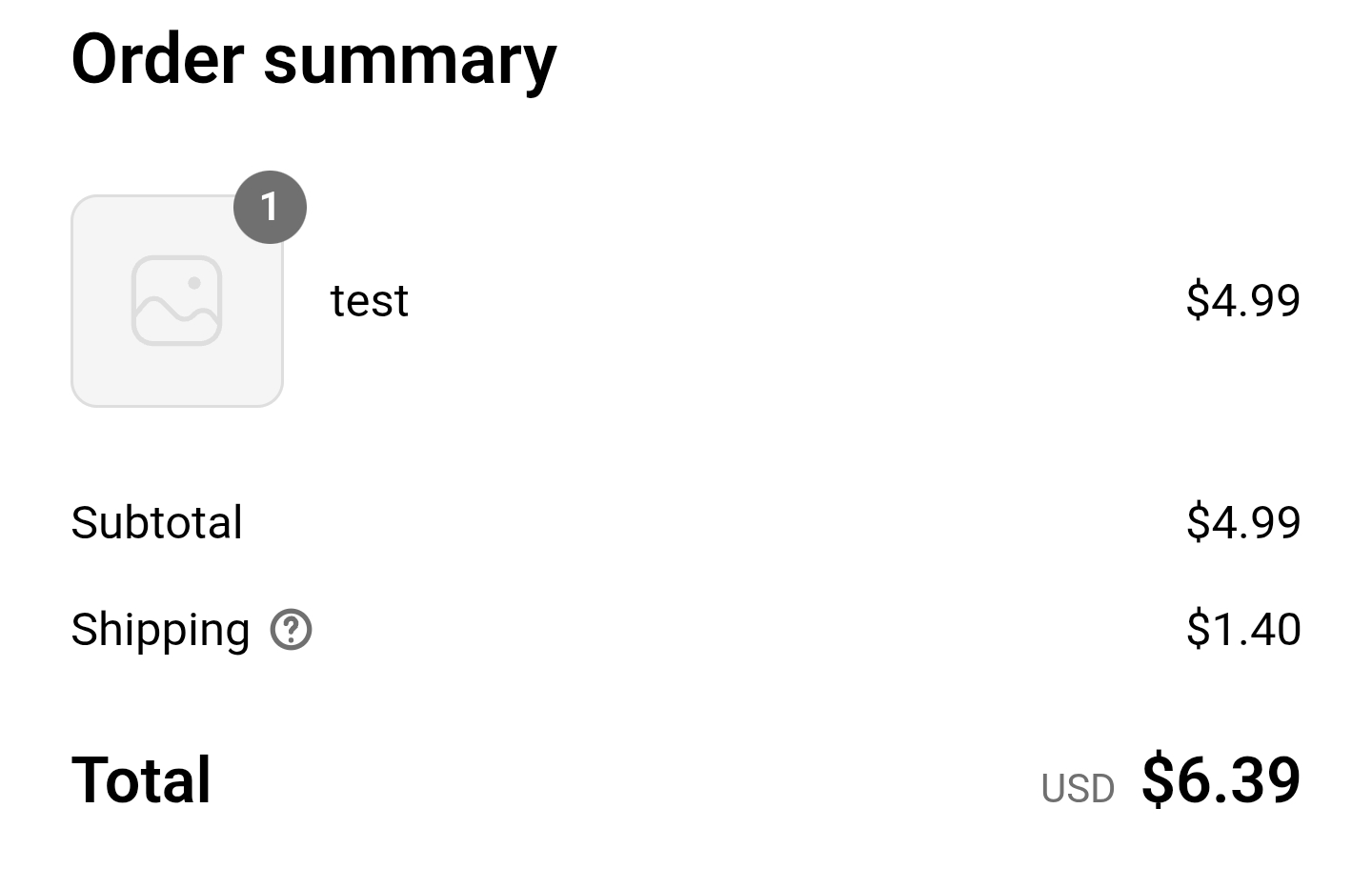Screen dimensions: 1372x889
Task: Select the Subtotal amount $4.99
Action: (x=1242, y=522)
